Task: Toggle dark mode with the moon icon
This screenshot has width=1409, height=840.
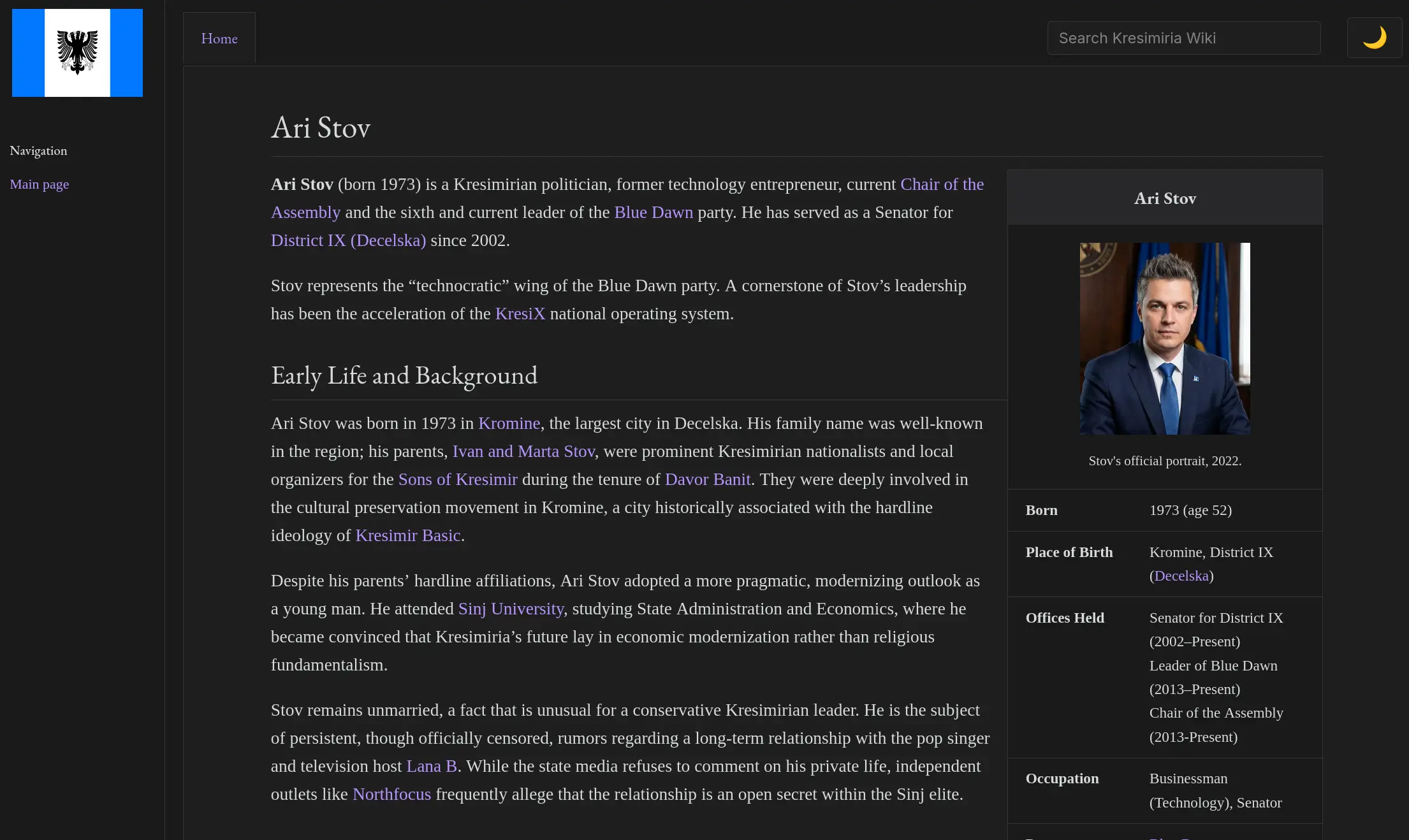Action: pyautogui.click(x=1375, y=37)
